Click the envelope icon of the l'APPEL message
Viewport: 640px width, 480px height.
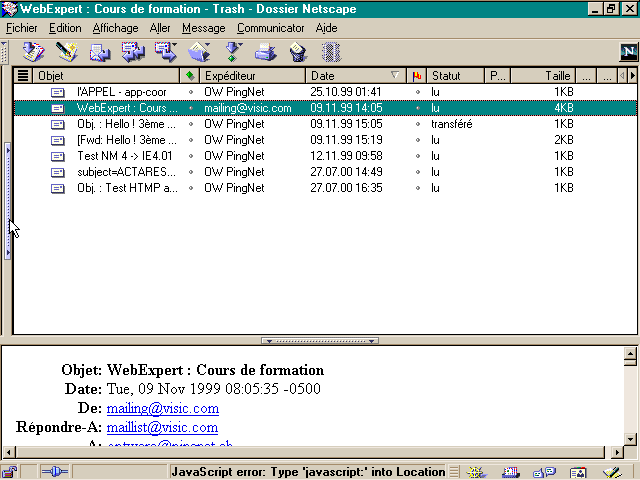[58, 93]
